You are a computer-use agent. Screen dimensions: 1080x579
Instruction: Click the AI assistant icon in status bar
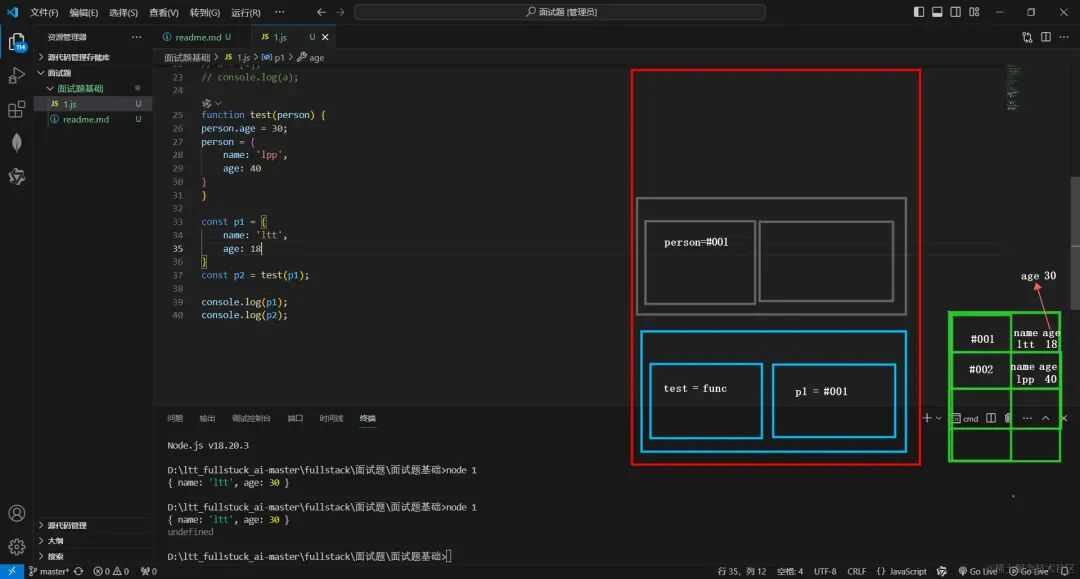[x=942, y=571]
